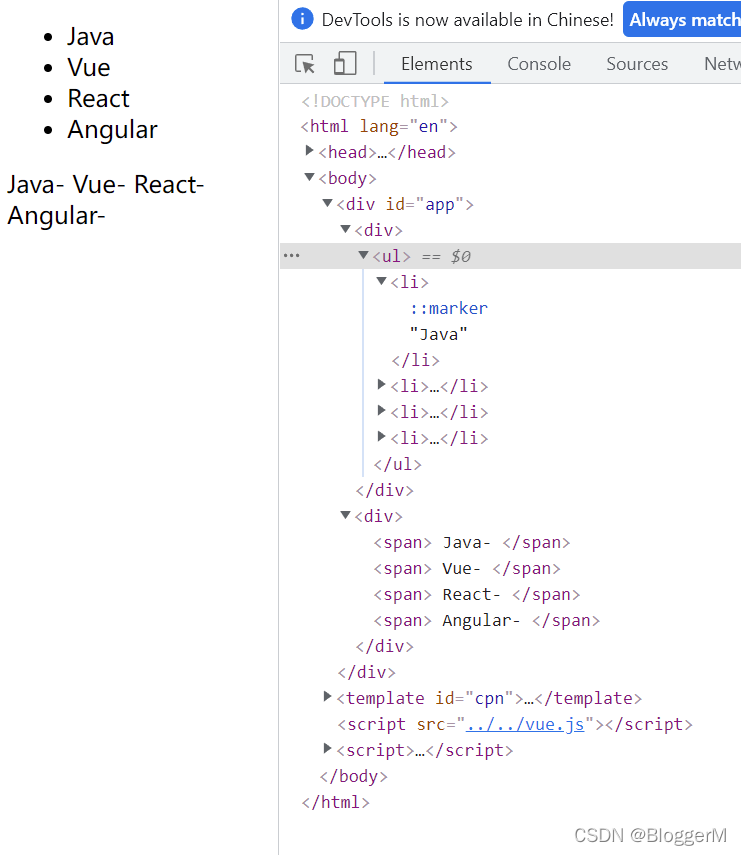
Task: Select the closing </html> tag line
Action: 335,803
